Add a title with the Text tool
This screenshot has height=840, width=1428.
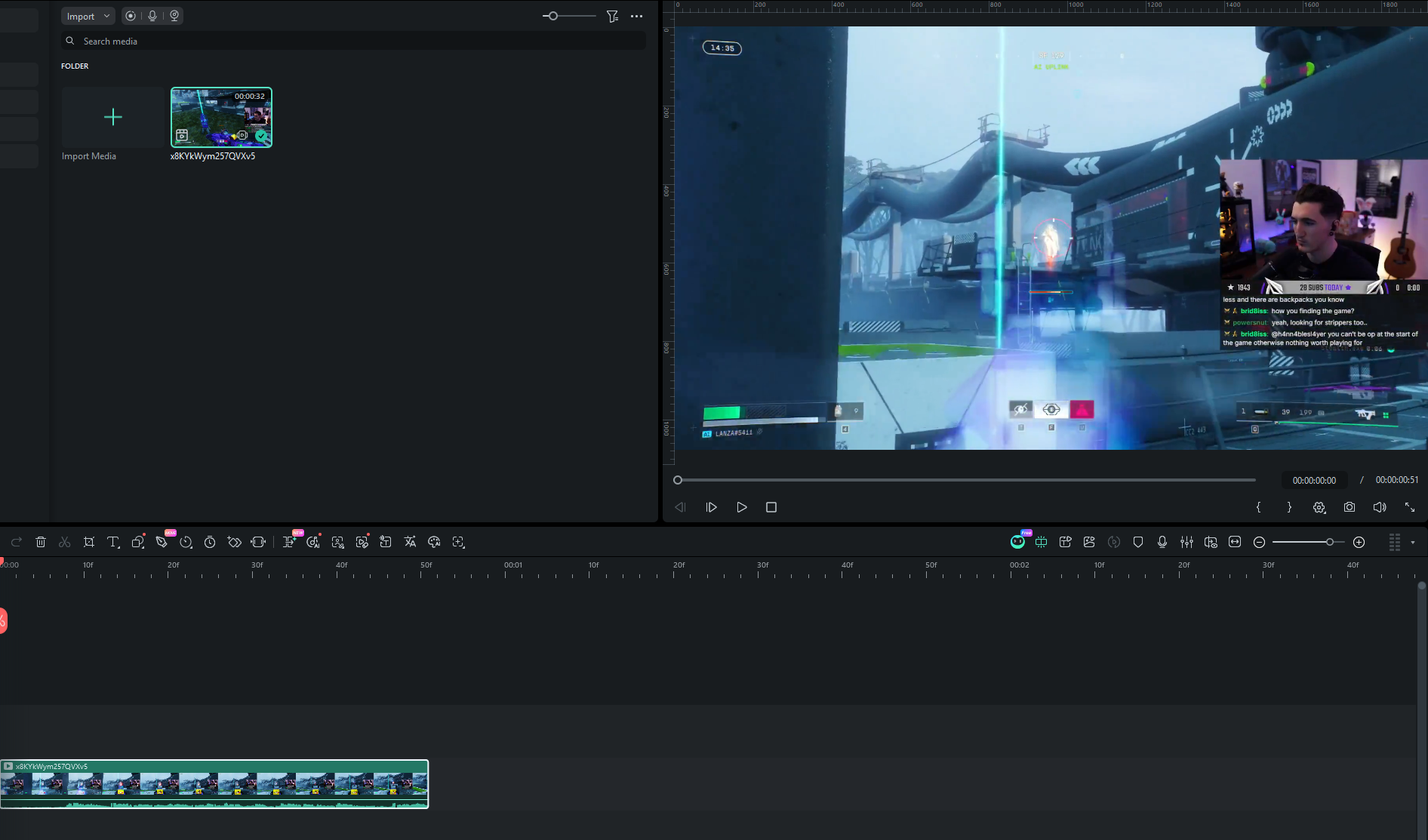[x=113, y=542]
